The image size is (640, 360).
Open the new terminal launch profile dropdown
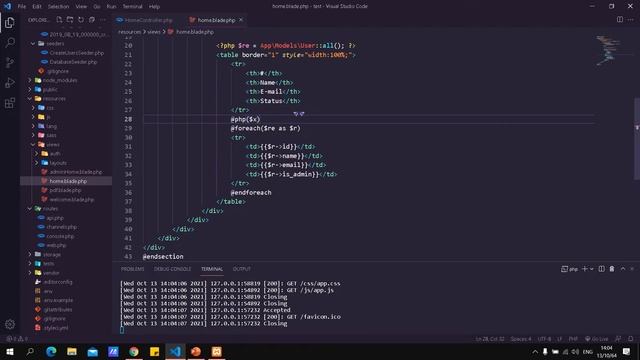591,269
